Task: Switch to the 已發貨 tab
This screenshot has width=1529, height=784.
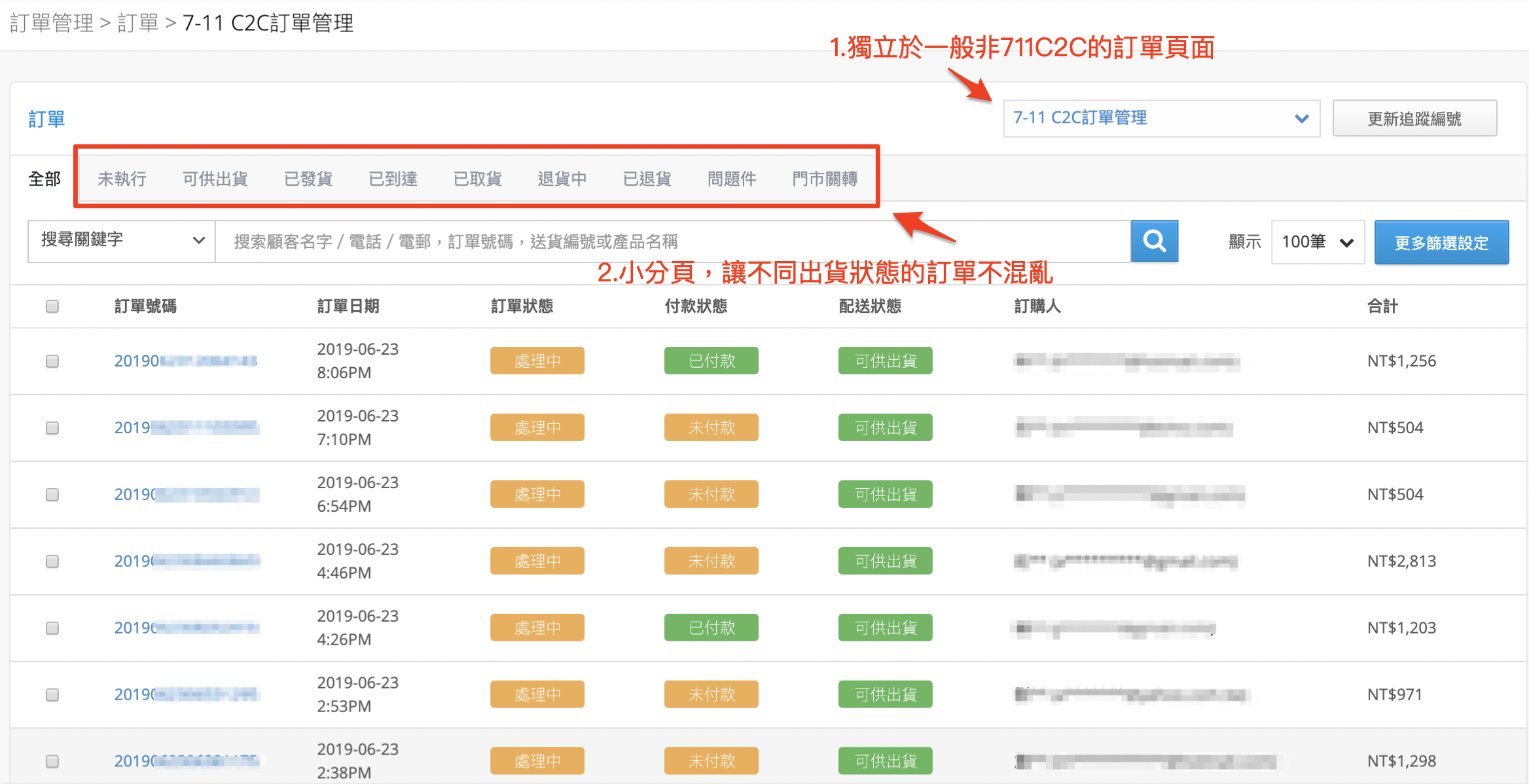Action: tap(308, 179)
